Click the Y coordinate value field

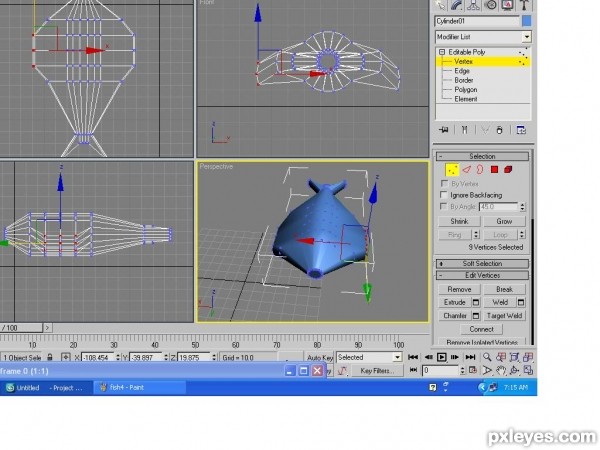(147, 357)
